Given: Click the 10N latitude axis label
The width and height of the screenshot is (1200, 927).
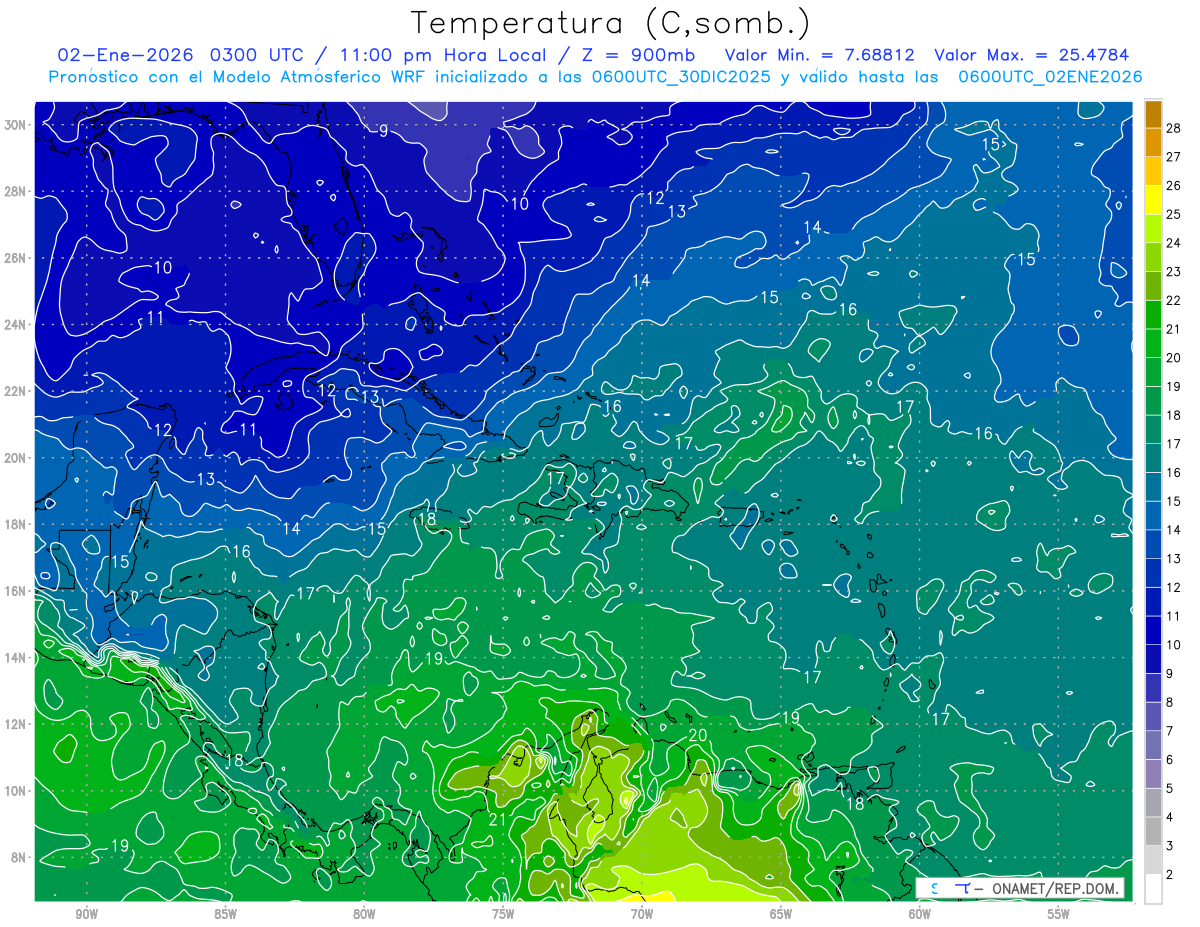Looking at the screenshot, I should point(17,791).
